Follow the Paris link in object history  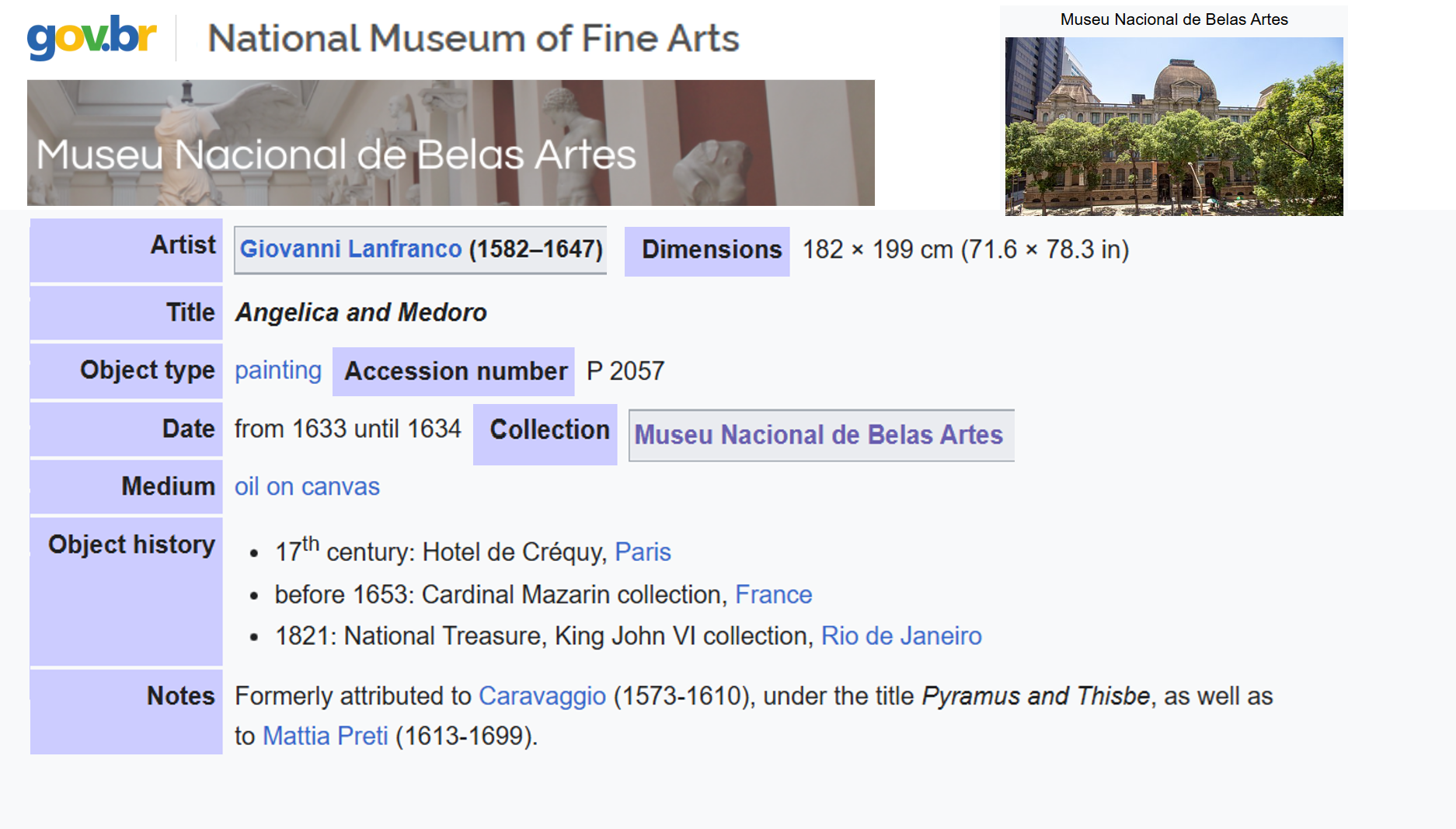(x=643, y=552)
